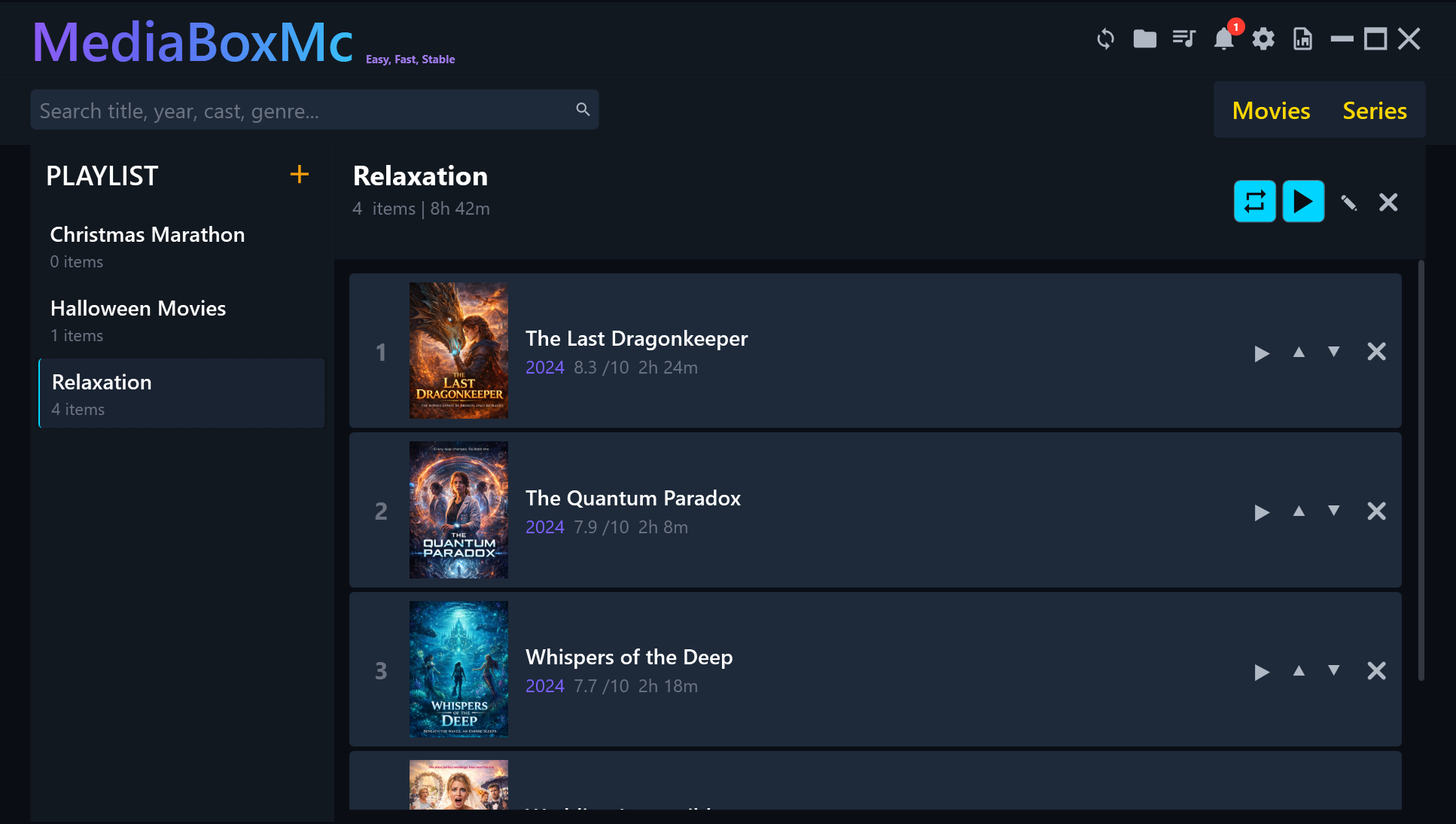Click the playlist vertical scrollbar
The image size is (1456, 824).
[x=1421, y=471]
